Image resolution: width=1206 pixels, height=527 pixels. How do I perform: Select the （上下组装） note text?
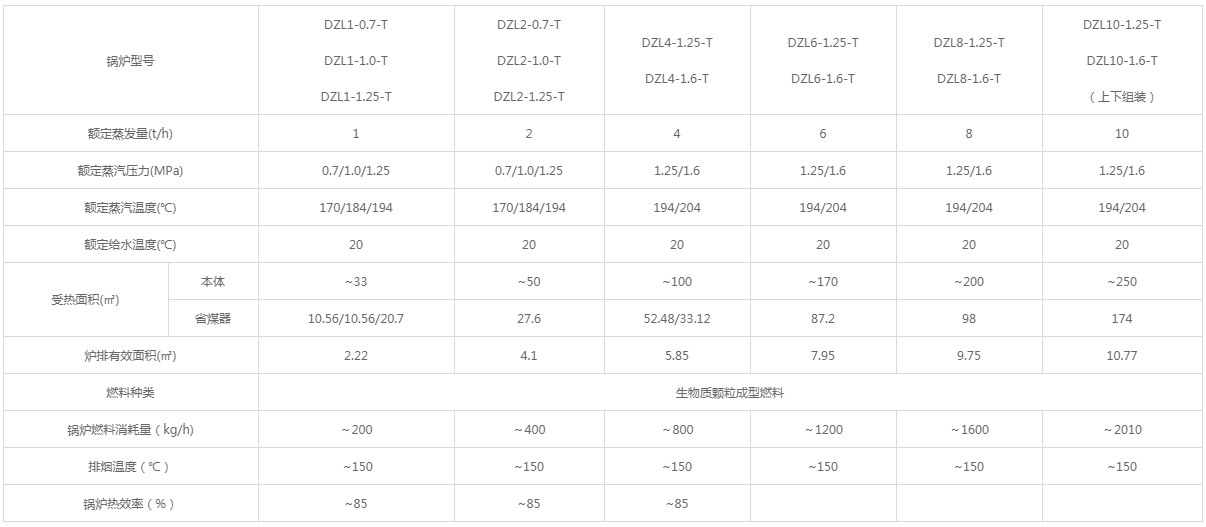1121,97
